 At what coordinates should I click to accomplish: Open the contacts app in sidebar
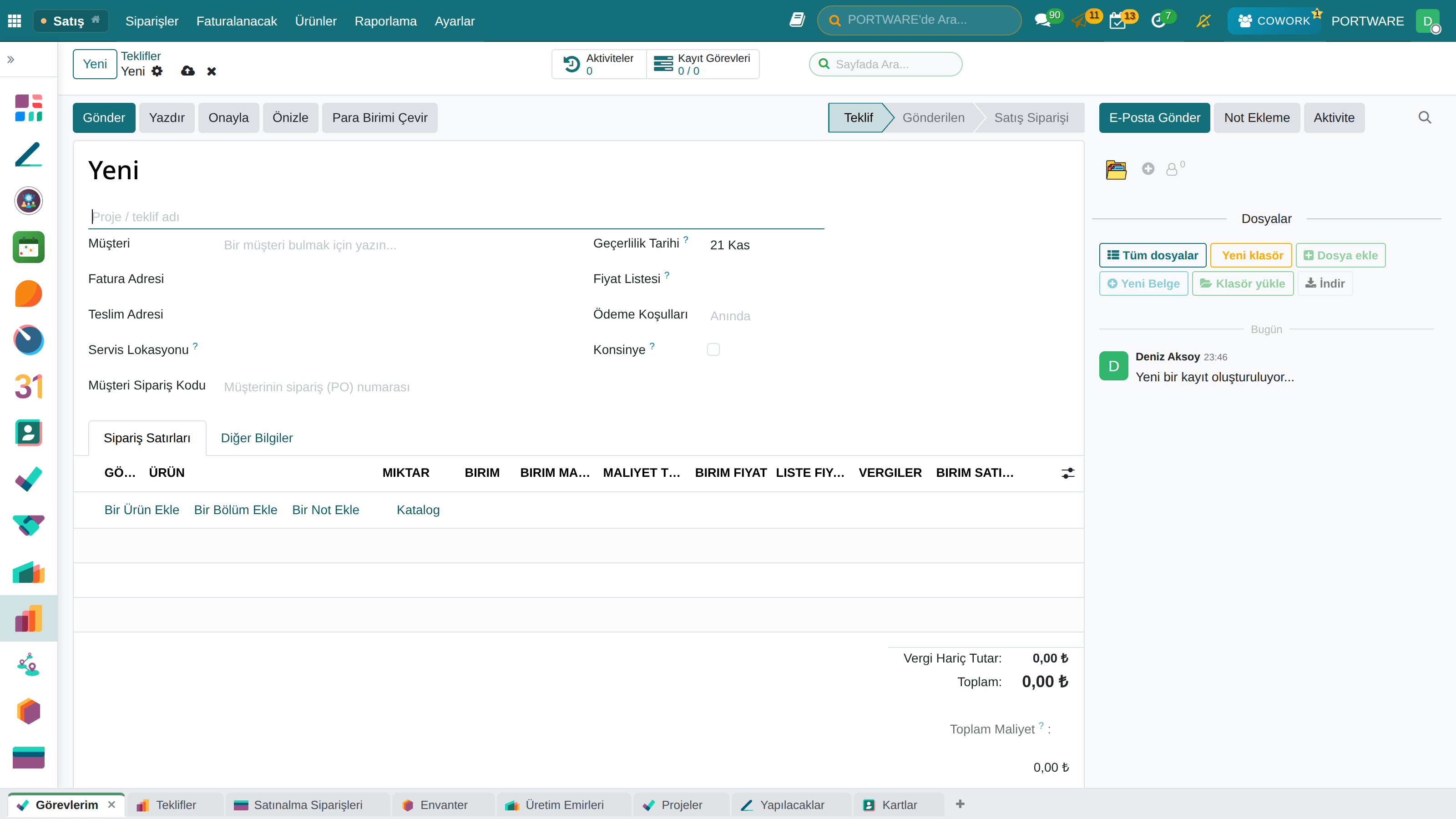tap(28, 433)
